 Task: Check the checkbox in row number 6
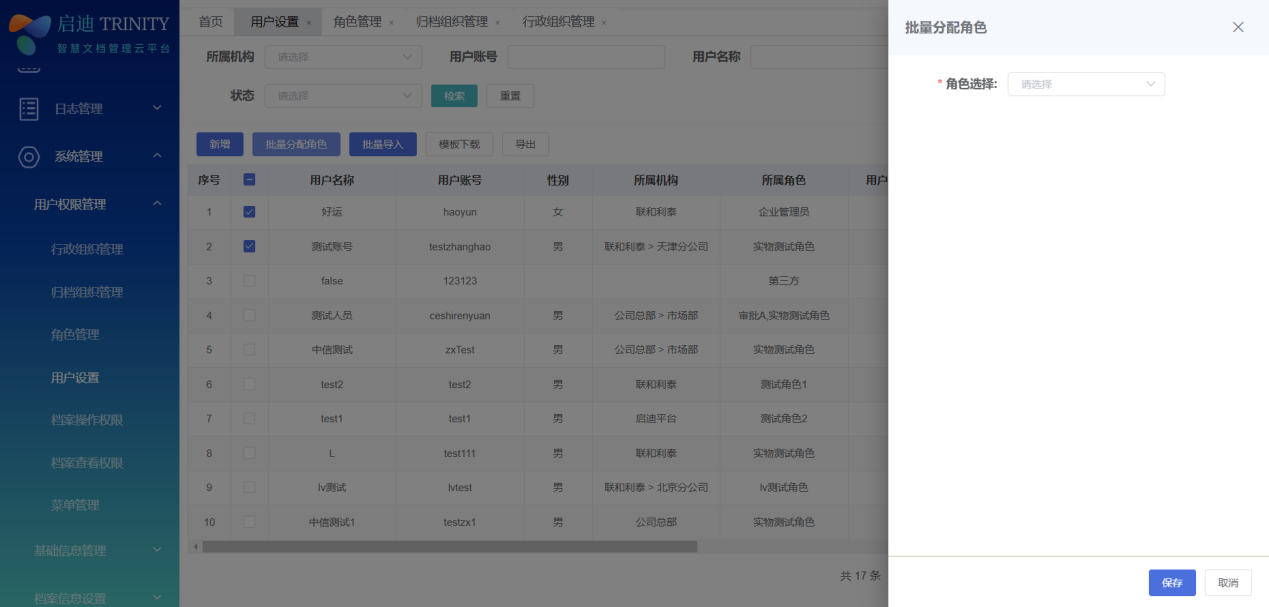point(249,384)
